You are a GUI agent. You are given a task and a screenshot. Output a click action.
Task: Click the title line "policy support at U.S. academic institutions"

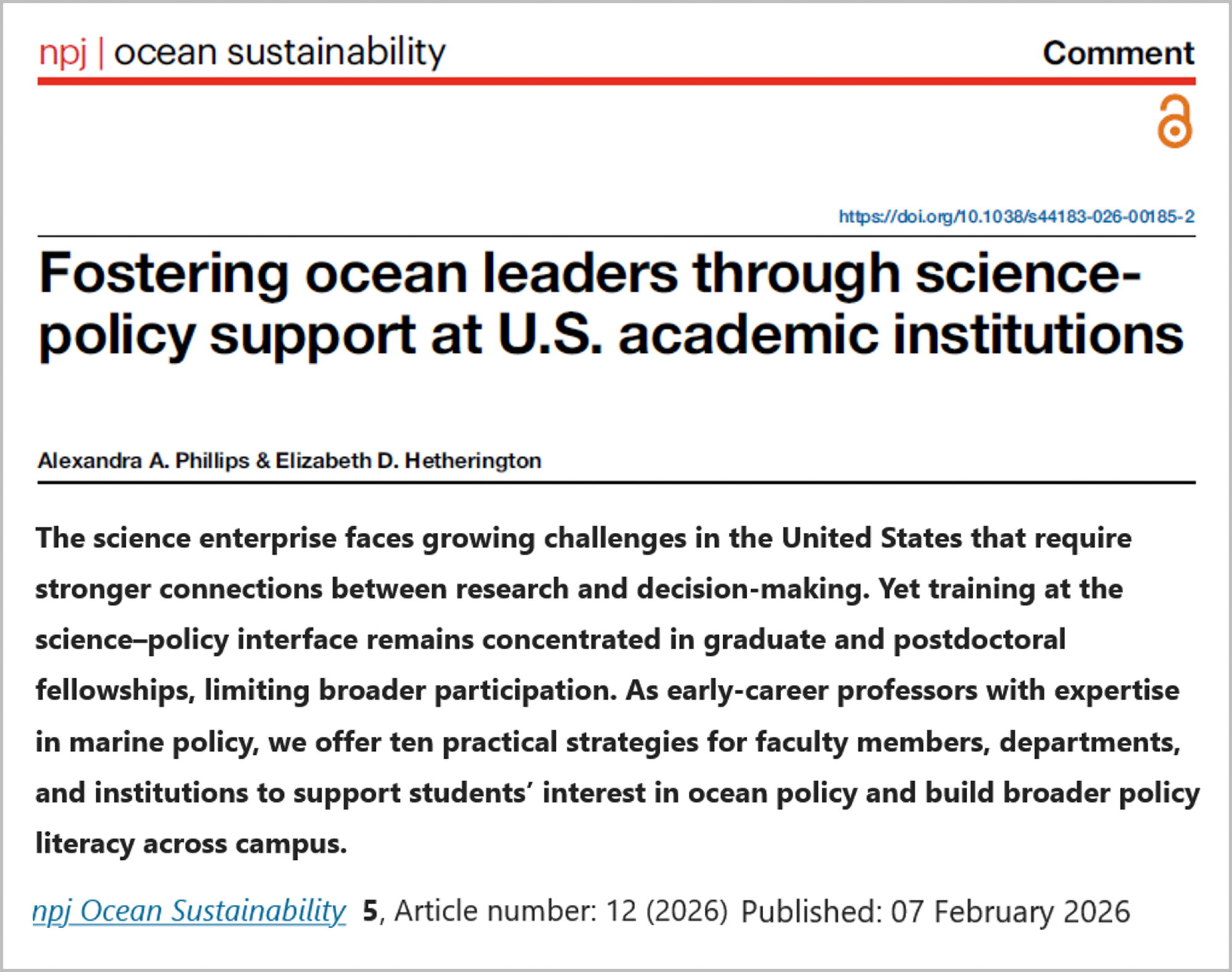click(x=610, y=336)
